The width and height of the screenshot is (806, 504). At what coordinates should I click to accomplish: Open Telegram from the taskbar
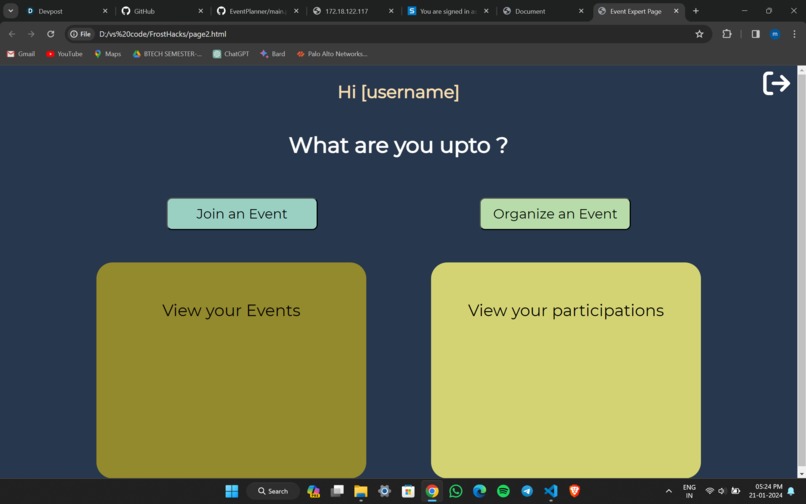[527, 491]
